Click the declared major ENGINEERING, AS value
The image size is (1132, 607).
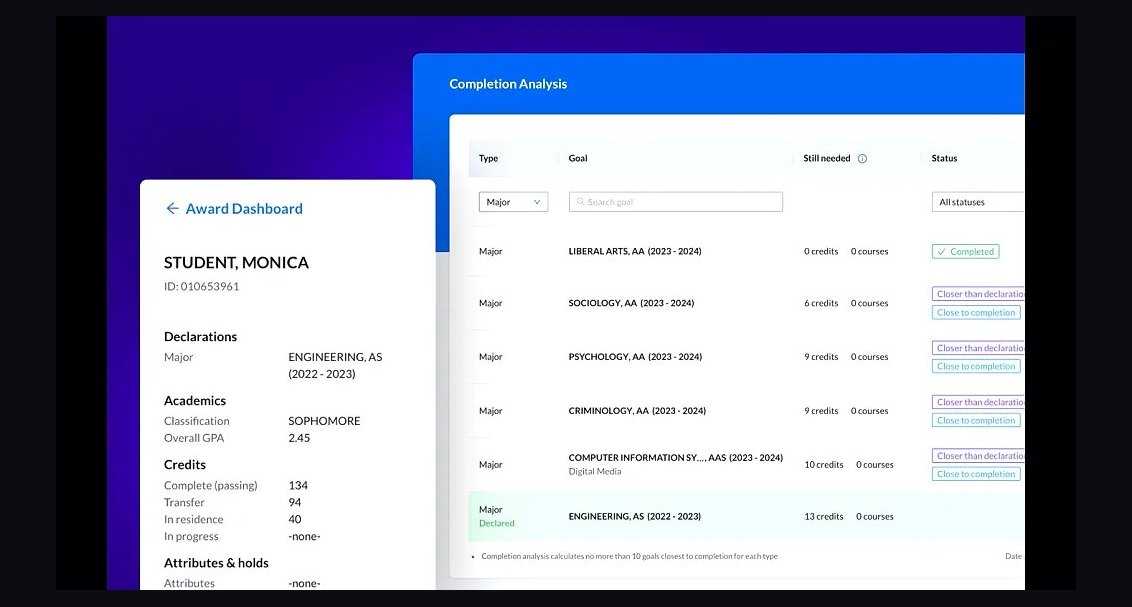[335, 365]
